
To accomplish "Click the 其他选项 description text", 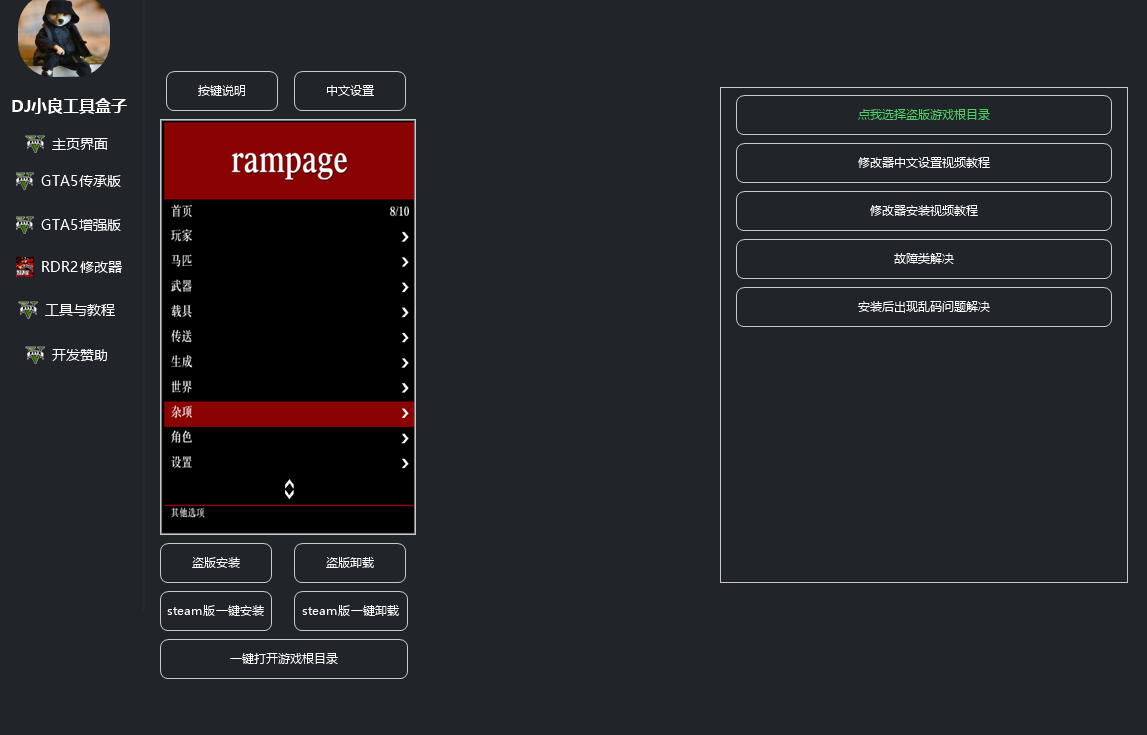I will pos(187,513).
